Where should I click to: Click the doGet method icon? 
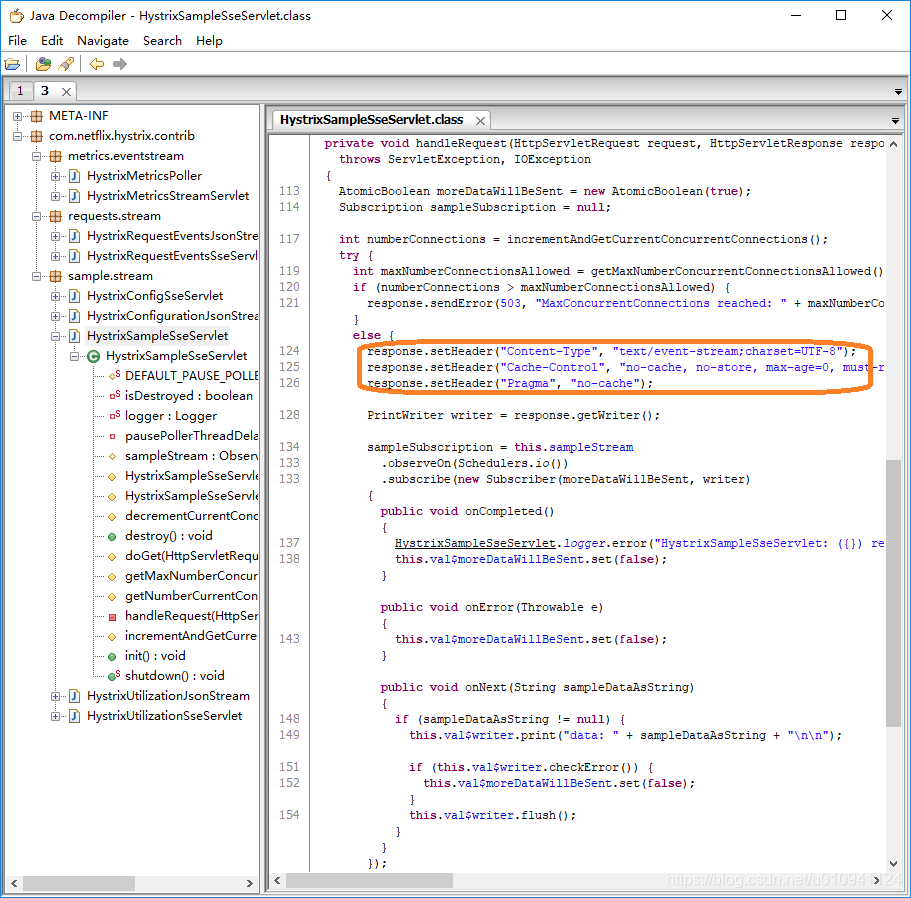(113, 556)
